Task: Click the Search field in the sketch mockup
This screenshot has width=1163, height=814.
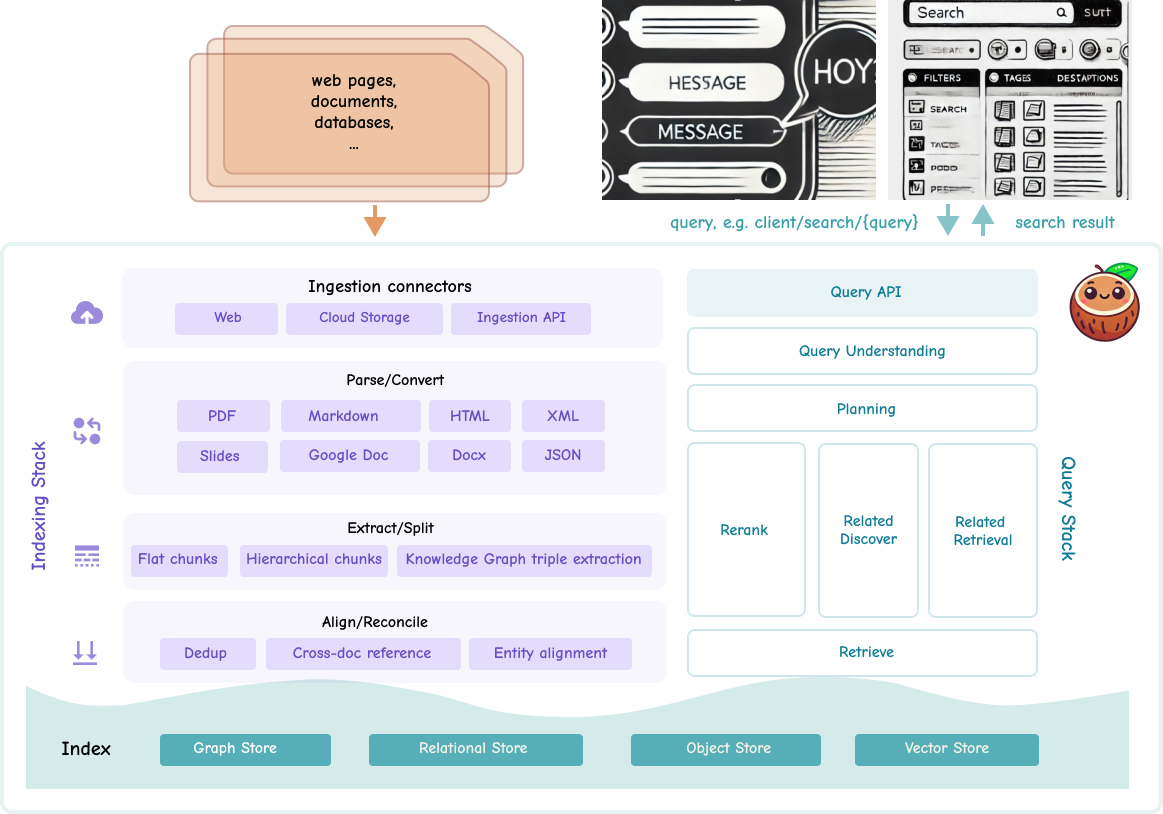Action: [x=985, y=14]
